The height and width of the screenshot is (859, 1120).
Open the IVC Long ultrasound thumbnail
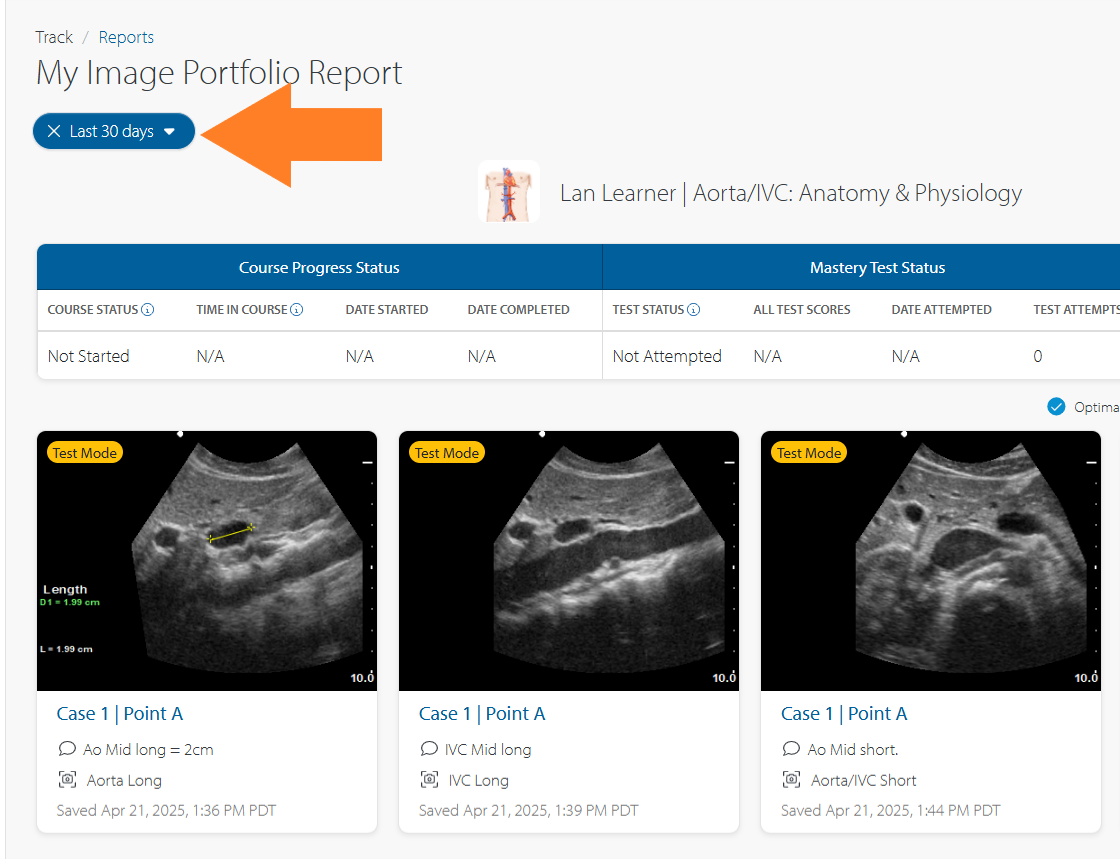click(x=569, y=561)
